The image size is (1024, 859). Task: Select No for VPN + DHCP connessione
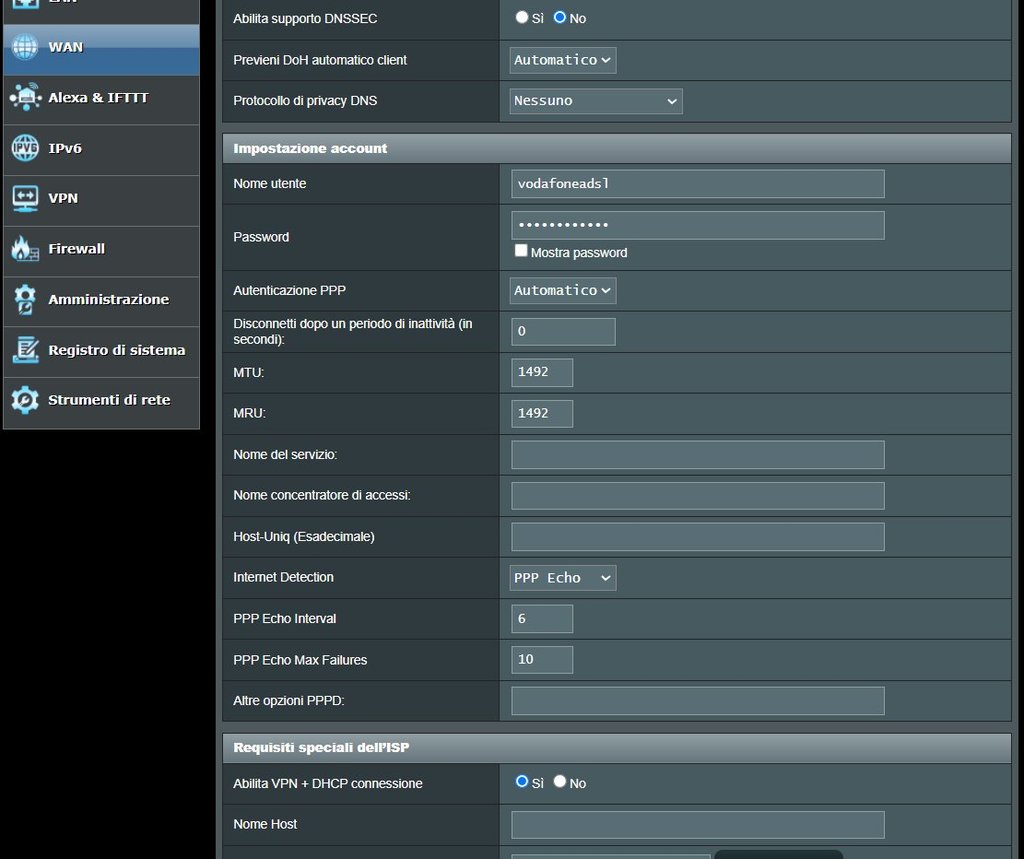coord(560,782)
